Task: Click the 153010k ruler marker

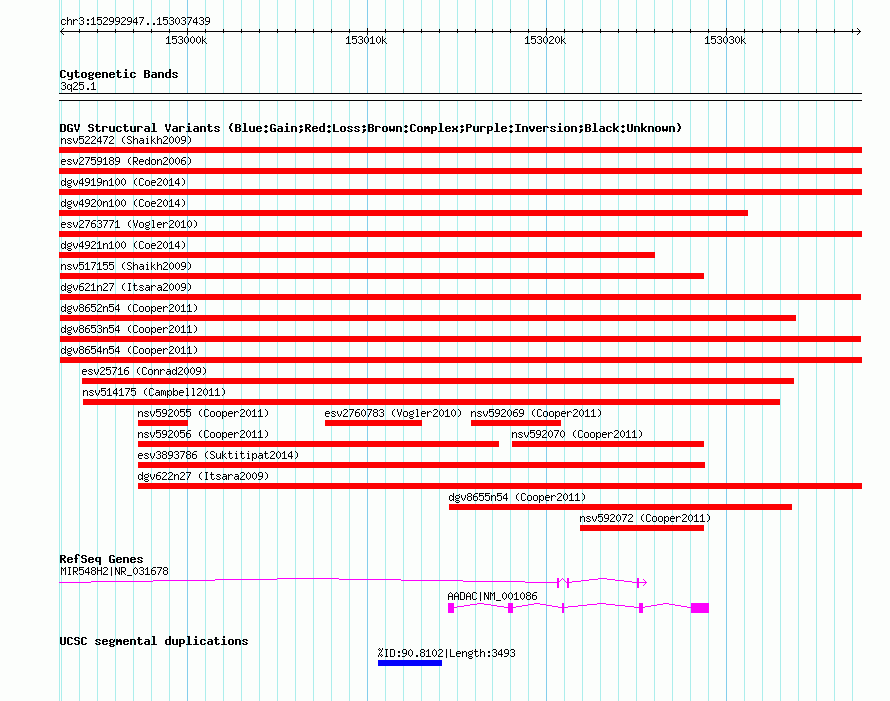Action: pyautogui.click(x=366, y=40)
